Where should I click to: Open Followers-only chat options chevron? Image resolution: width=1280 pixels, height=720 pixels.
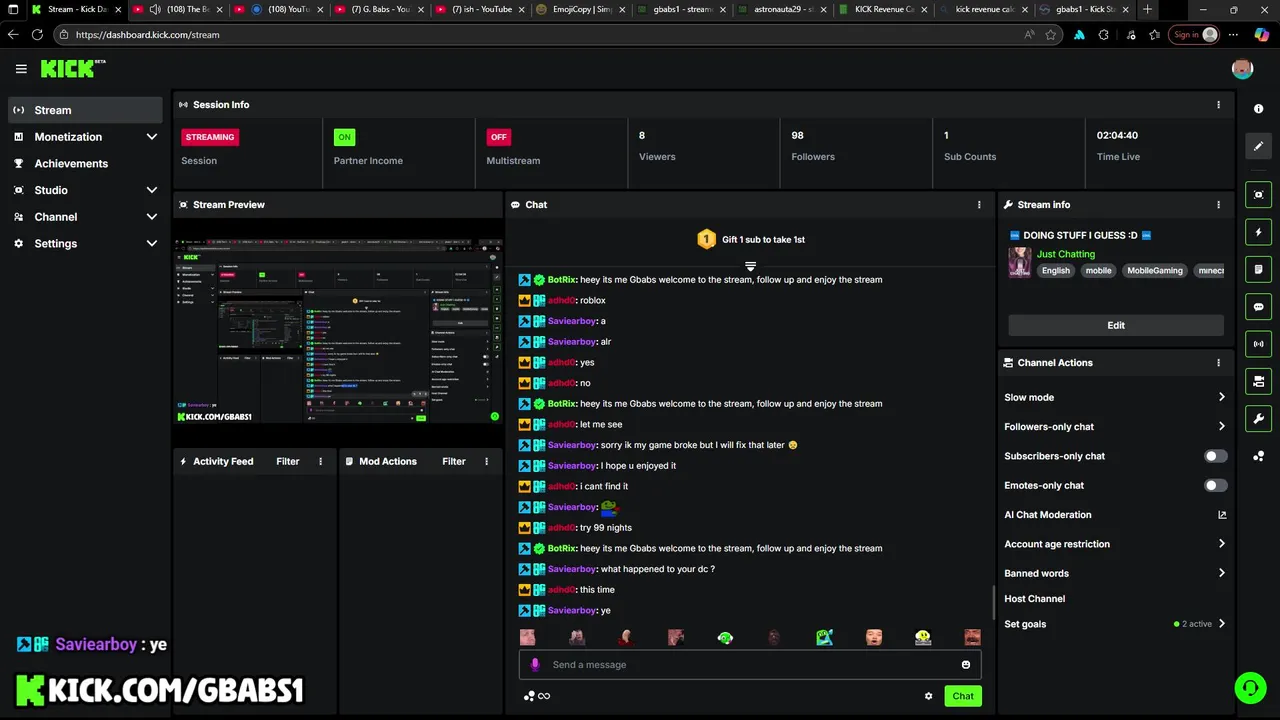click(1221, 427)
